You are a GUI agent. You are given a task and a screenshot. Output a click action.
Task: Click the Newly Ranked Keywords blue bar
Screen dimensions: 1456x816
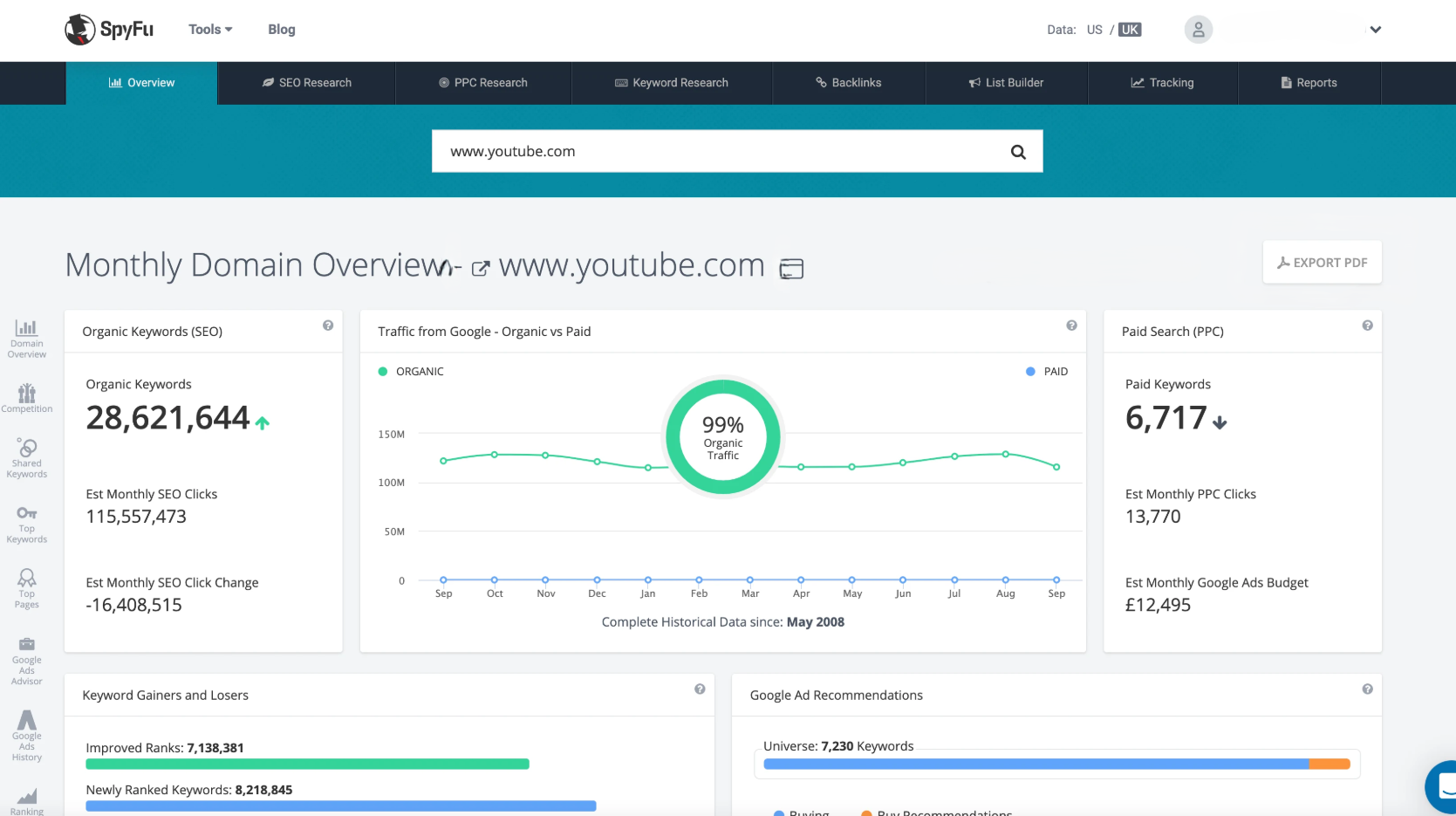point(341,806)
